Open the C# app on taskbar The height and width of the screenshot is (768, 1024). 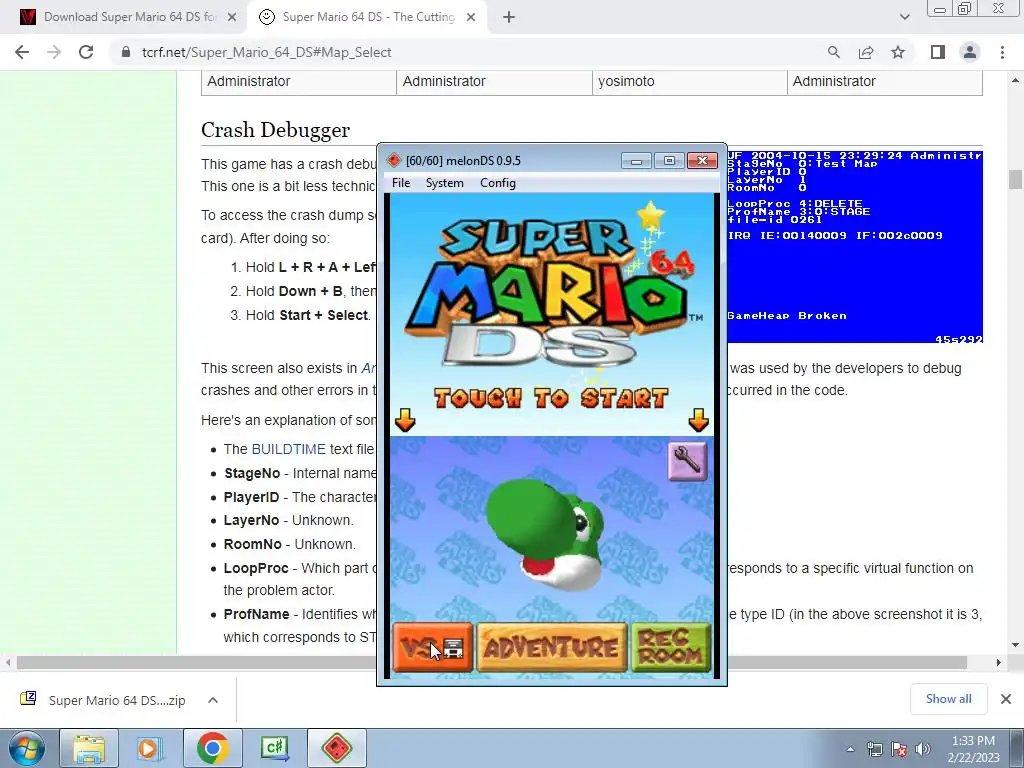(x=274, y=748)
